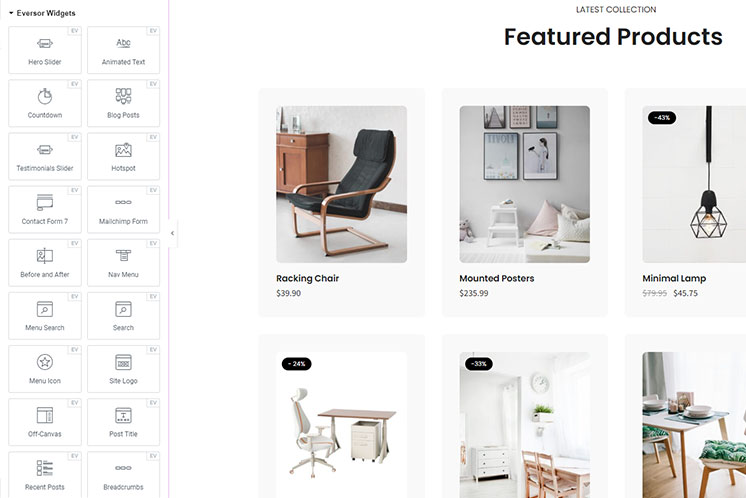Screen dimensions: 746x498
Task: Click the Minimal Lamp product image
Action: 694,184
